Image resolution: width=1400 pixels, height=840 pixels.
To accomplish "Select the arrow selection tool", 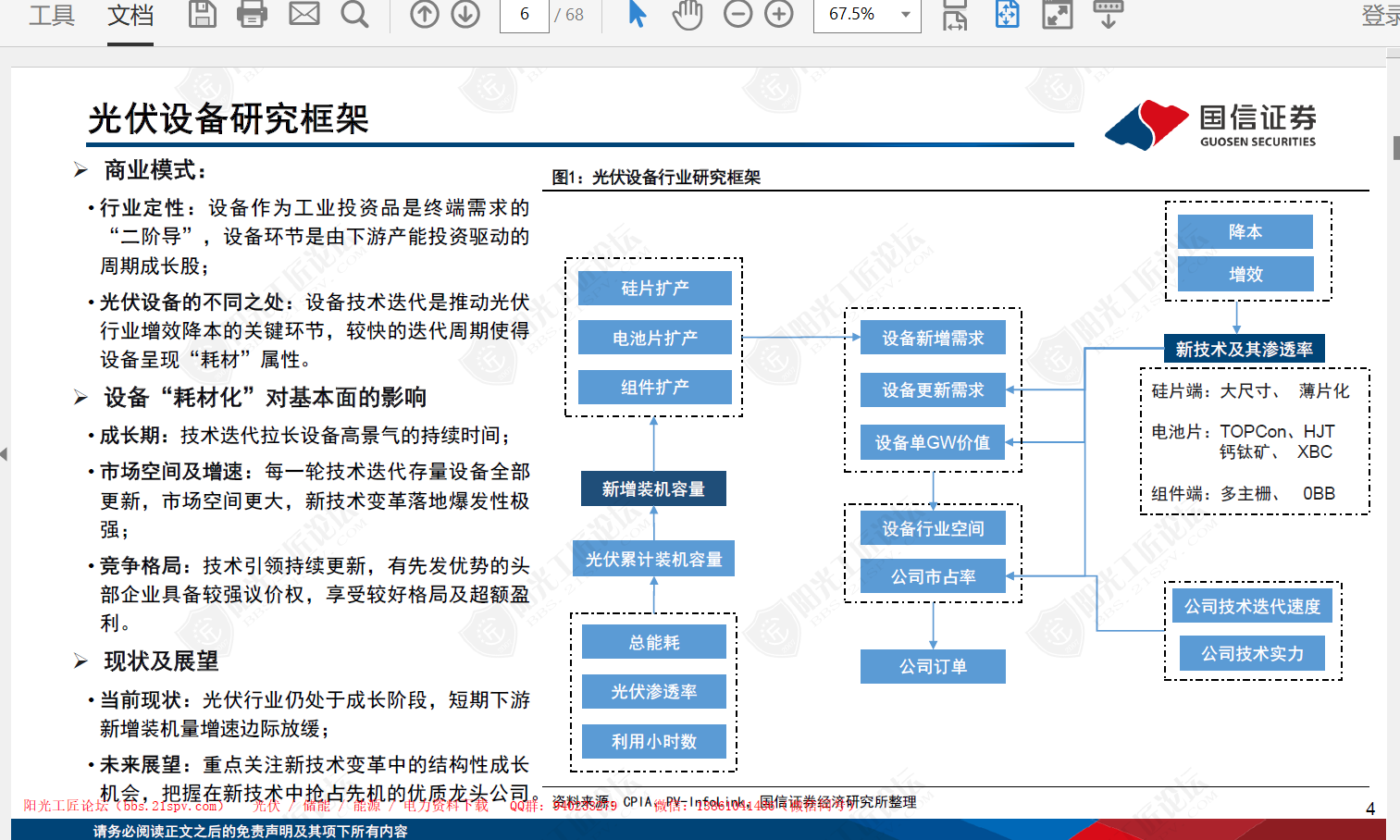I will (637, 14).
